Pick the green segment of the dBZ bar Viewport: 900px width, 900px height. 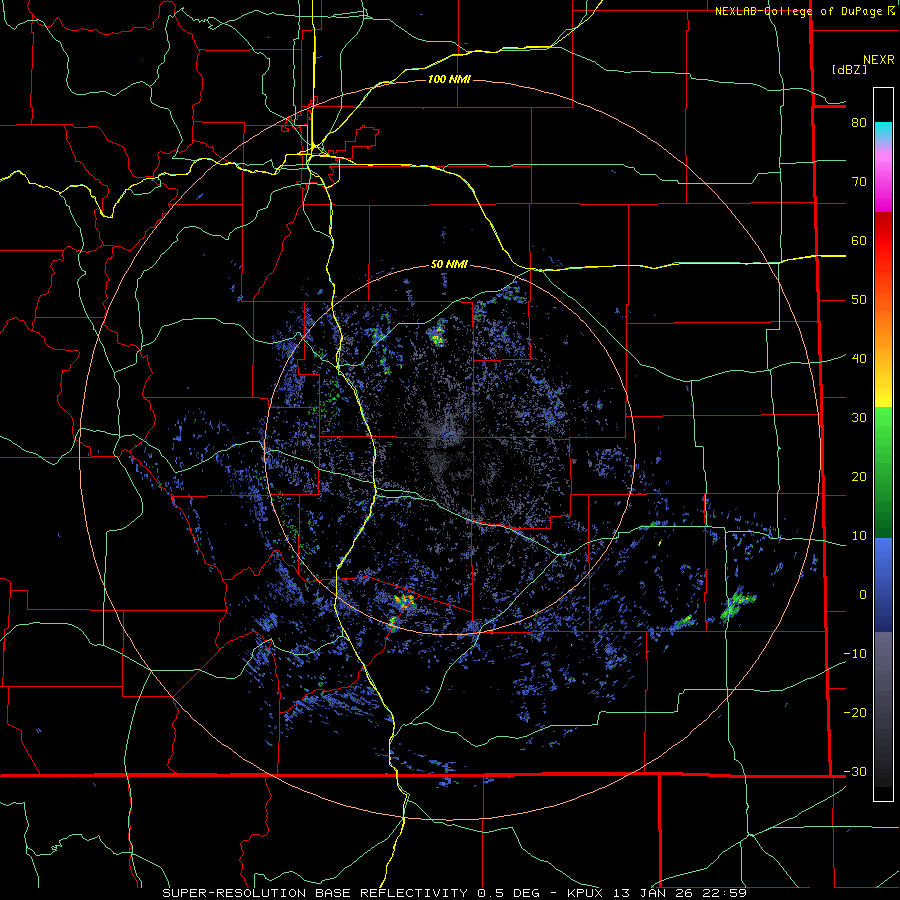(883, 472)
